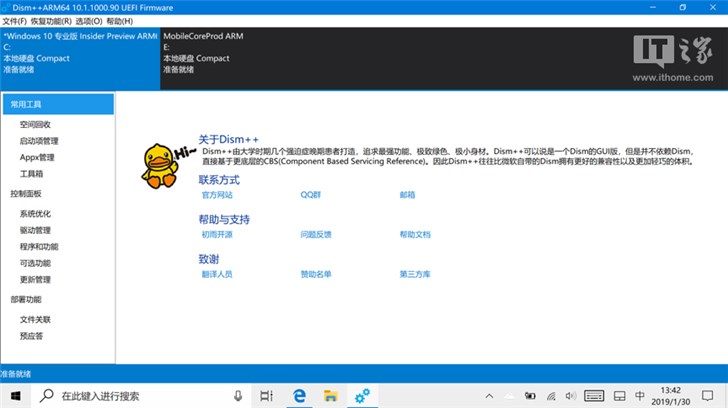The width and height of the screenshot is (728, 408).
Task: Click the OneDrive cloud tray icon
Action: pos(509,396)
